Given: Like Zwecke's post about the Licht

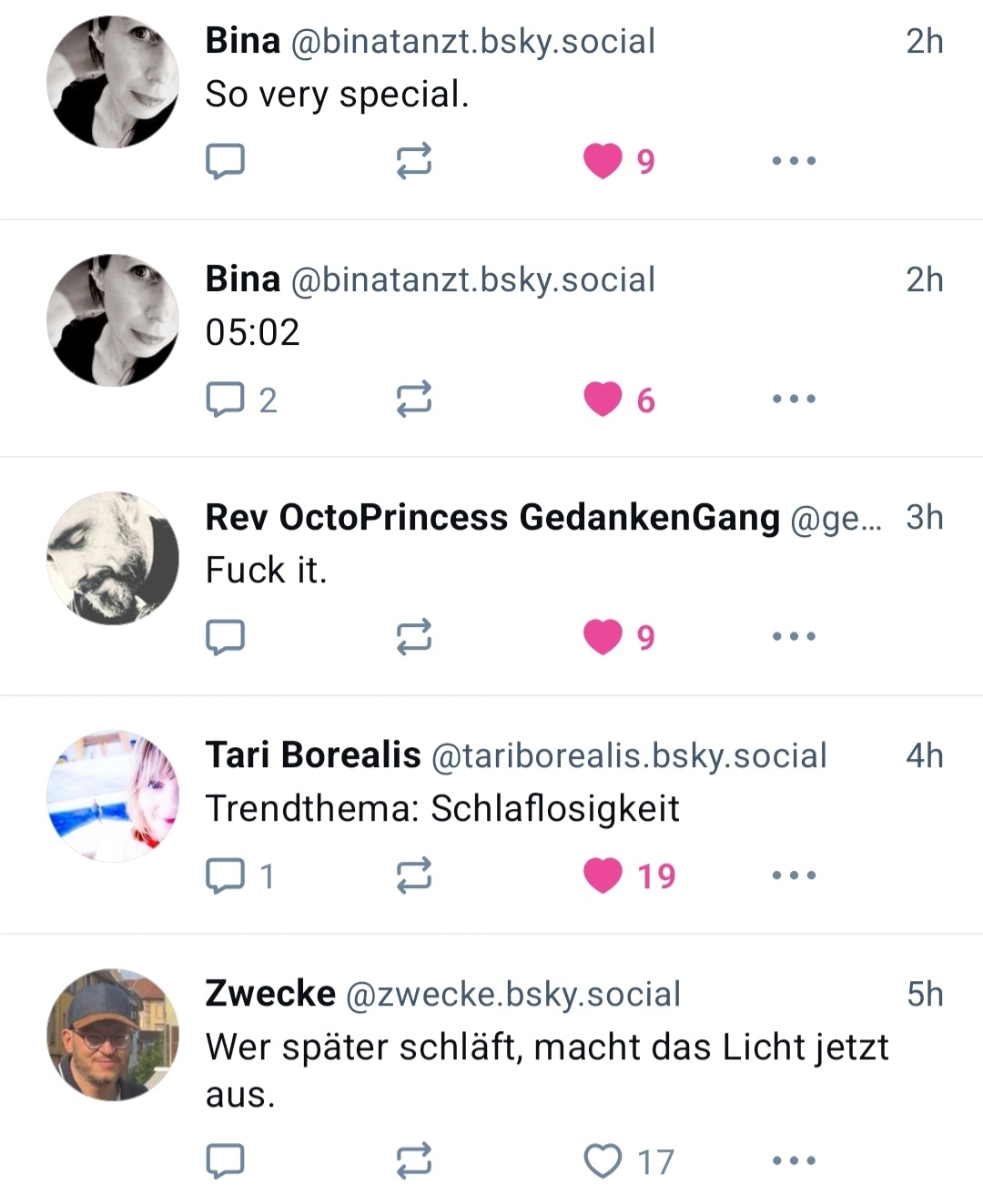Looking at the screenshot, I should click(x=603, y=1161).
